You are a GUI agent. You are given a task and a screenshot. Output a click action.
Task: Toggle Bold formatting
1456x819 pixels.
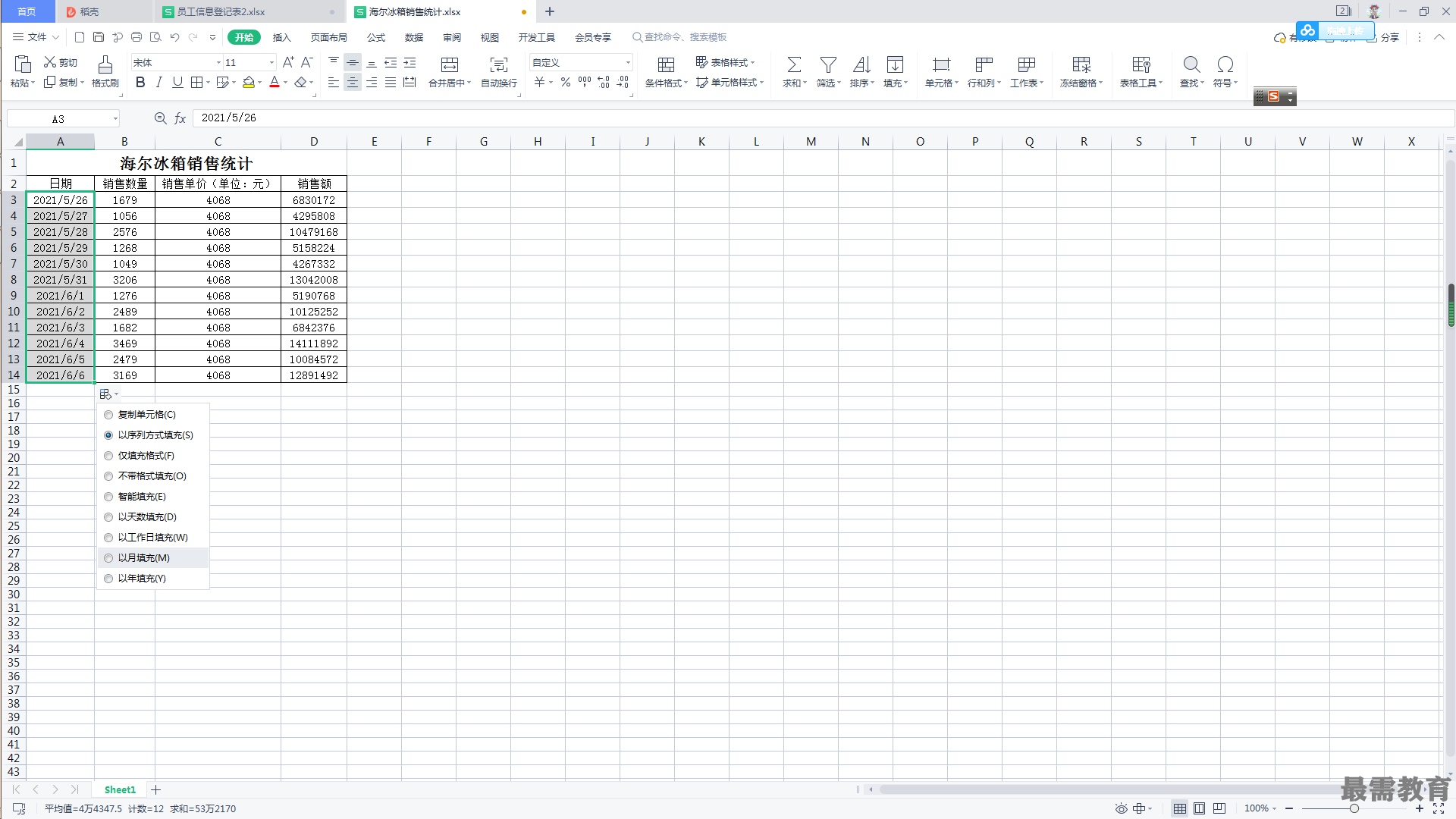pos(140,83)
